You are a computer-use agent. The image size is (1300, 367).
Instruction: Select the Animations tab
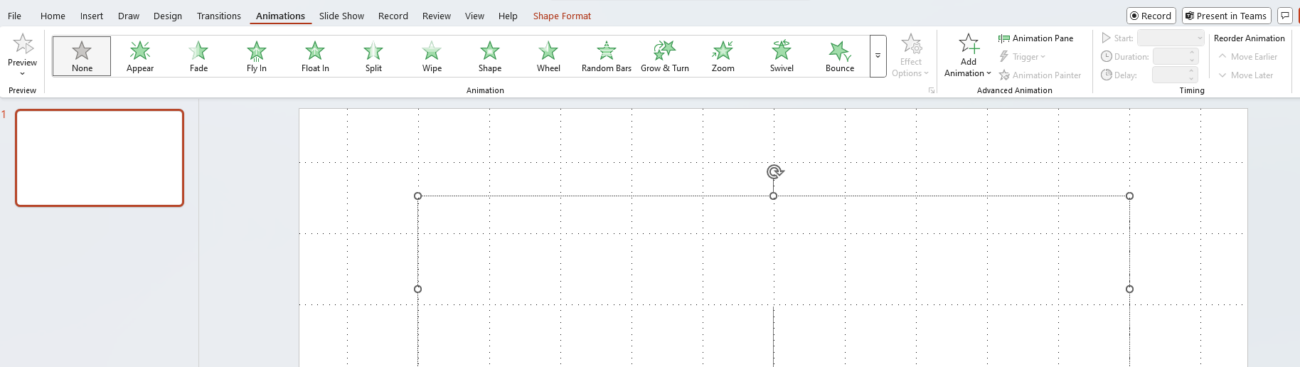pyautogui.click(x=280, y=16)
